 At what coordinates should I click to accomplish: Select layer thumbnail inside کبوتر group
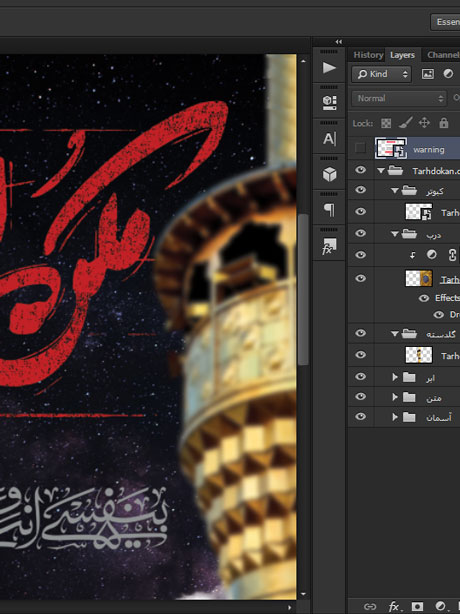[x=419, y=212]
